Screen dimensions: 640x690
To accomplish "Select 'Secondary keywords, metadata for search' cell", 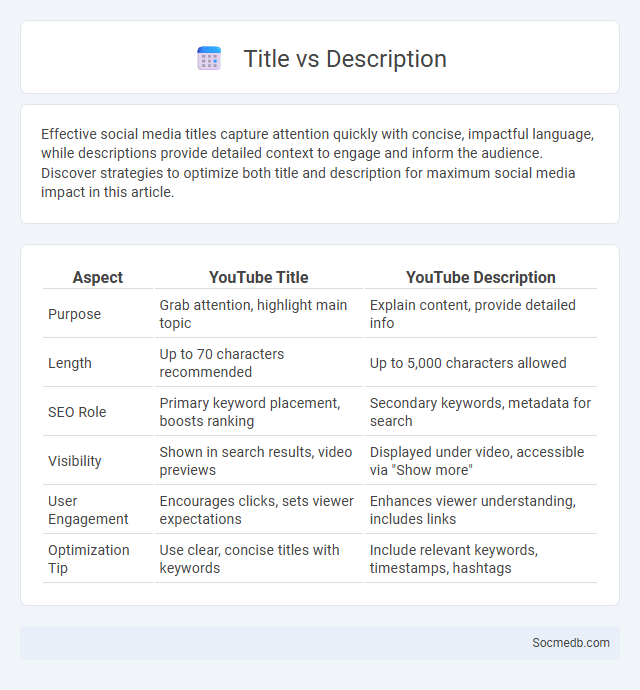I will click(x=481, y=411).
